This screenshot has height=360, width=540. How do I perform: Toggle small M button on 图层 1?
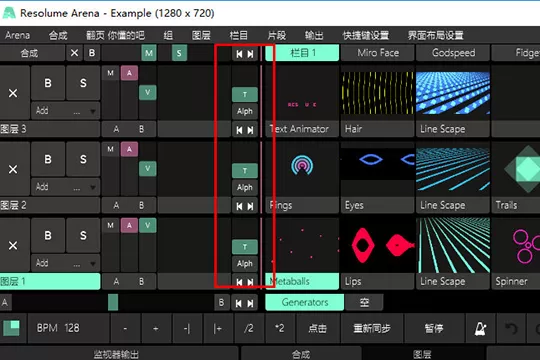(111, 225)
